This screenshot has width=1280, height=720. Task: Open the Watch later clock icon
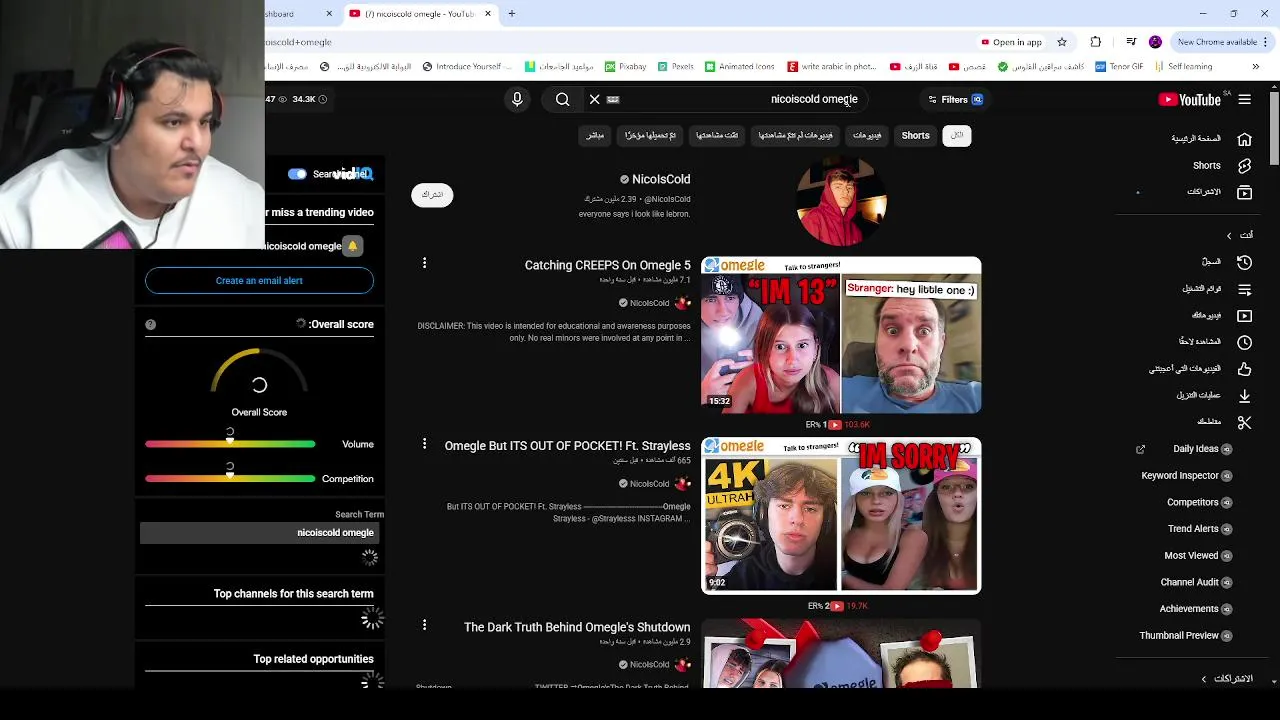1244,342
